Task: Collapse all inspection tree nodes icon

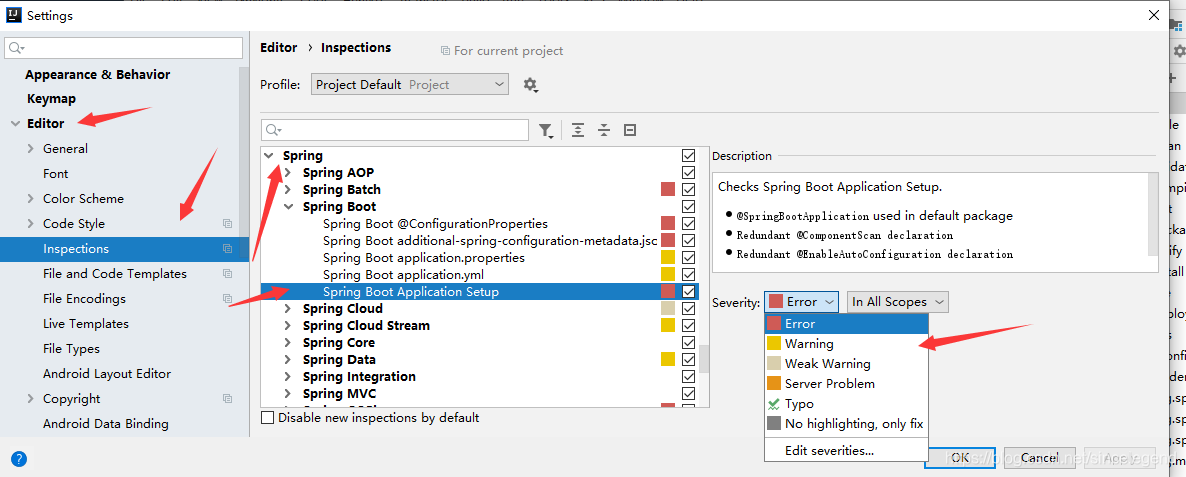Action: point(604,130)
